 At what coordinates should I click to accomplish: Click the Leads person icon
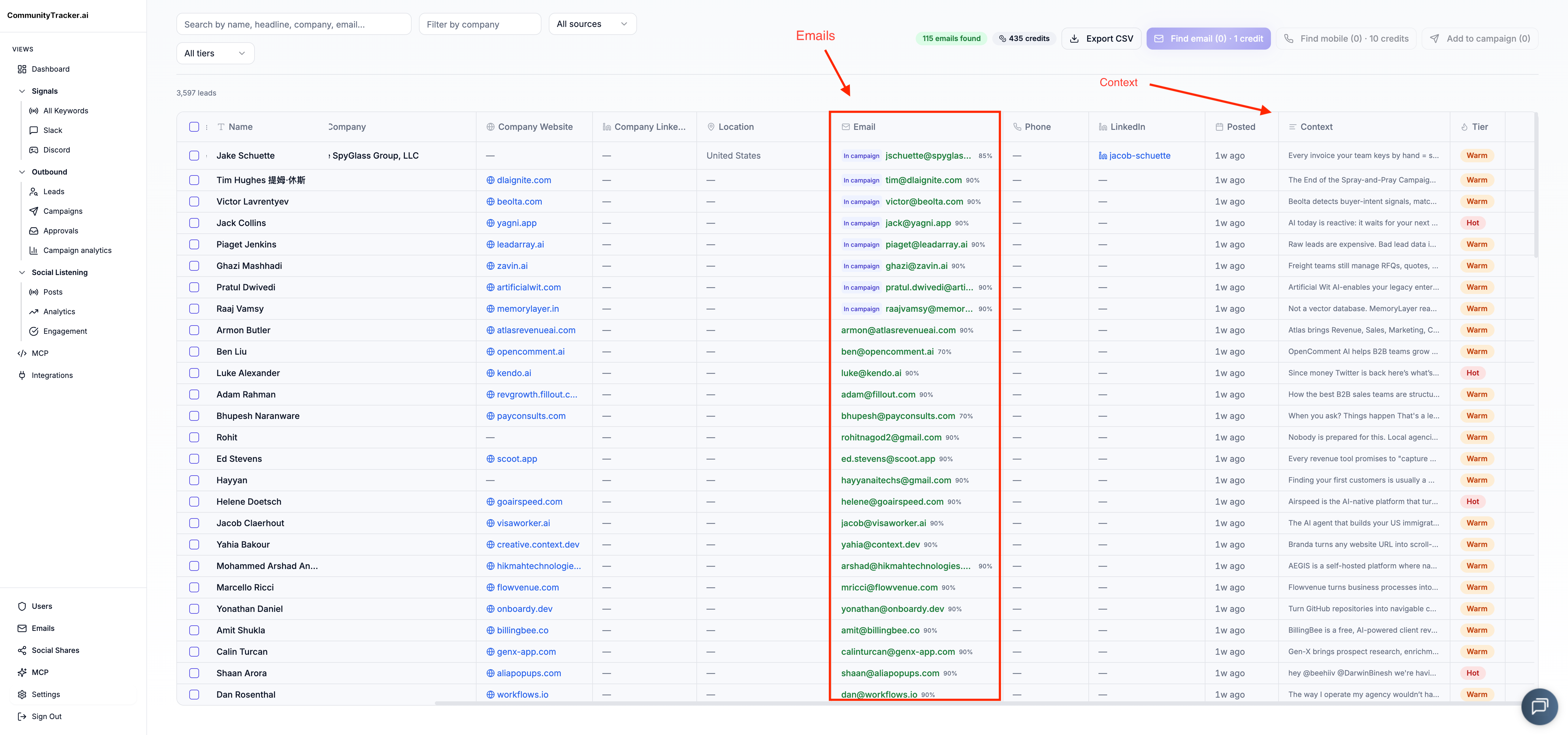pyautogui.click(x=34, y=192)
